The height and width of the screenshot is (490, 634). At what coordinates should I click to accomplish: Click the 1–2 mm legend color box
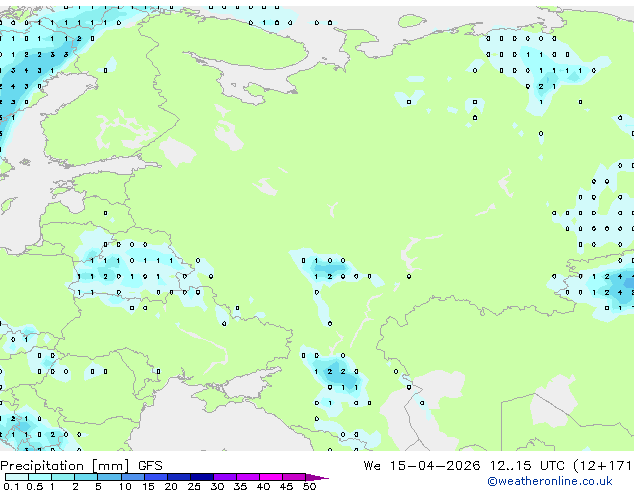[63, 477]
